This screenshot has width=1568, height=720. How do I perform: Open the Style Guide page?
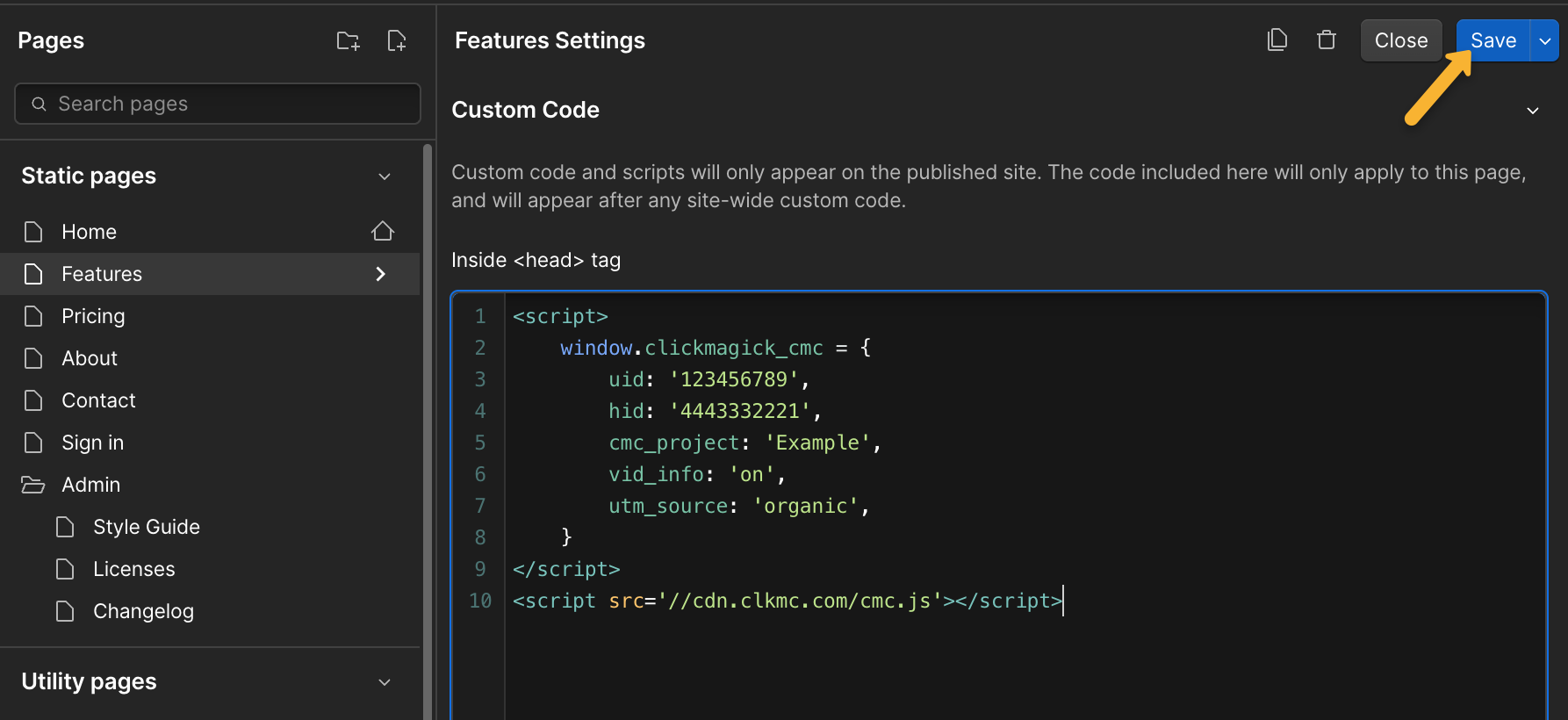tap(147, 527)
